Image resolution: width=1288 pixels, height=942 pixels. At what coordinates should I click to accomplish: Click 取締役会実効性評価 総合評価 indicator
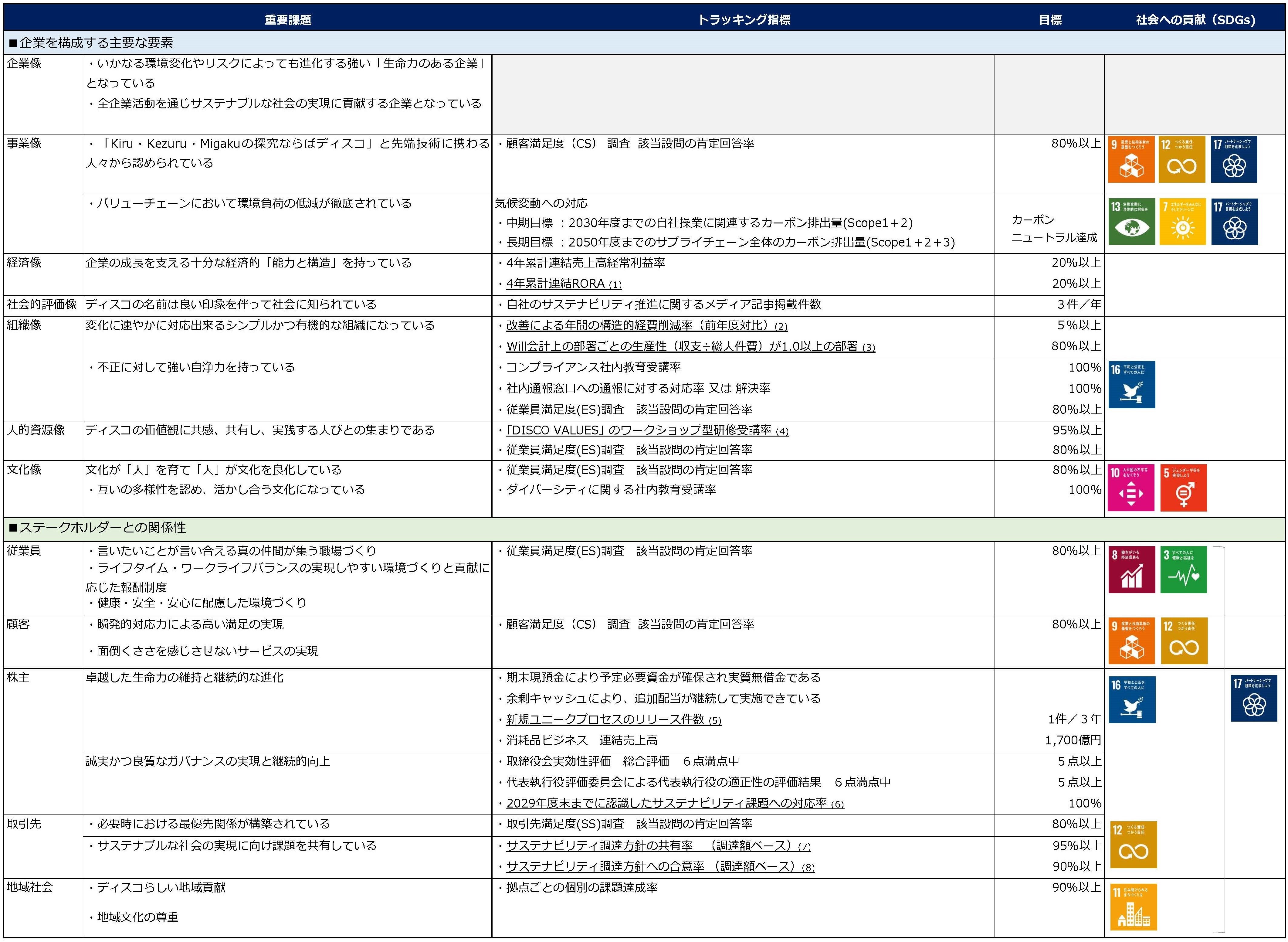[x=622, y=761]
